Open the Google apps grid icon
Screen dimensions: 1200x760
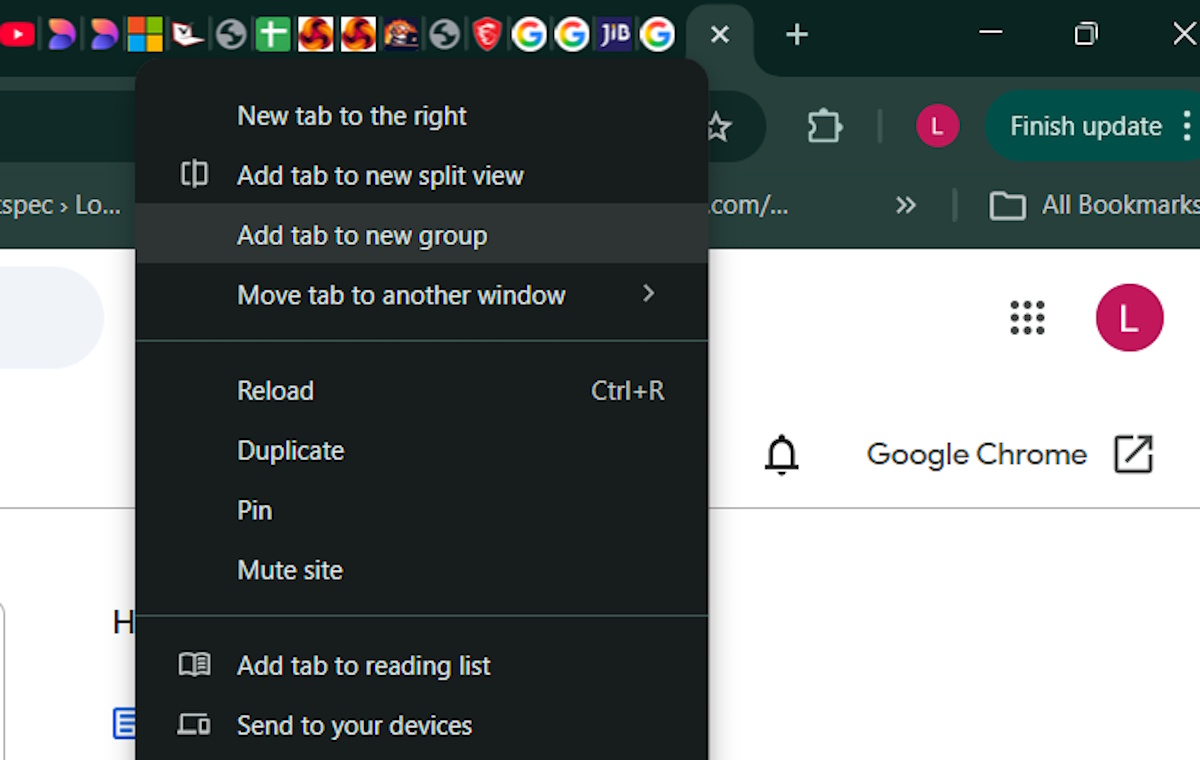click(x=1027, y=317)
